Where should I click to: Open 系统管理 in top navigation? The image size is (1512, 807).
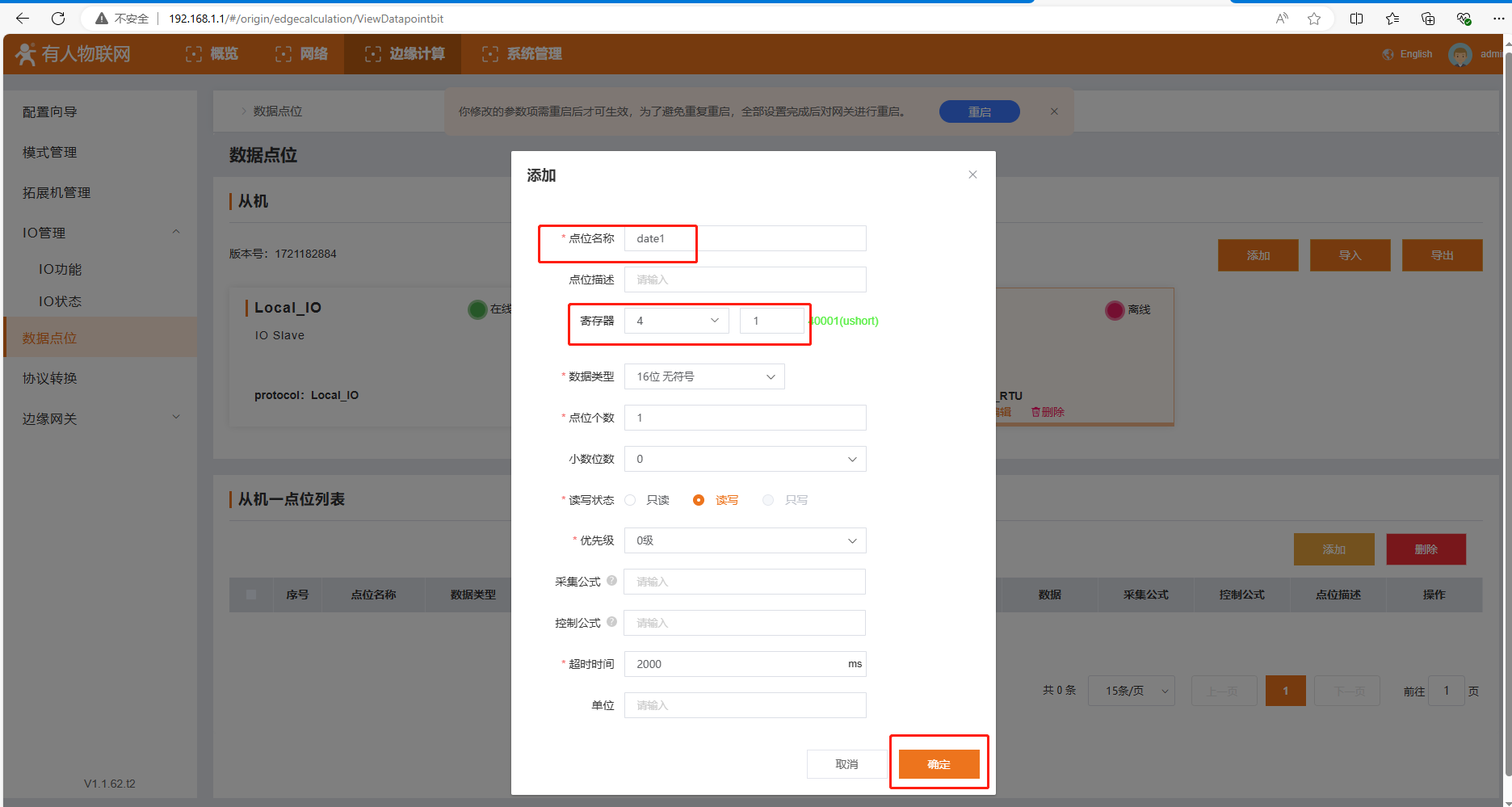pos(522,54)
